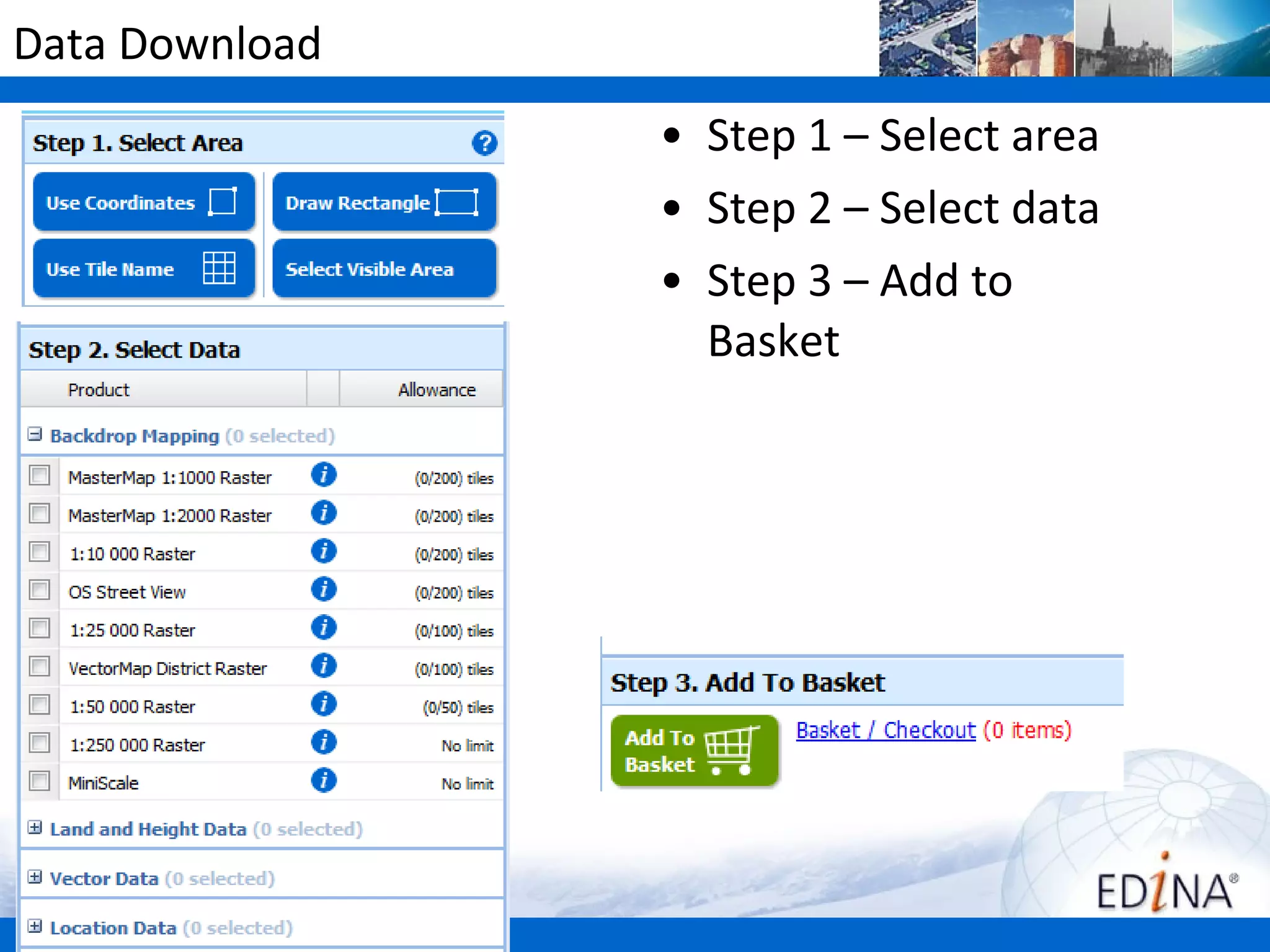Click the "(0/50) tiles" allowance text

458,707
